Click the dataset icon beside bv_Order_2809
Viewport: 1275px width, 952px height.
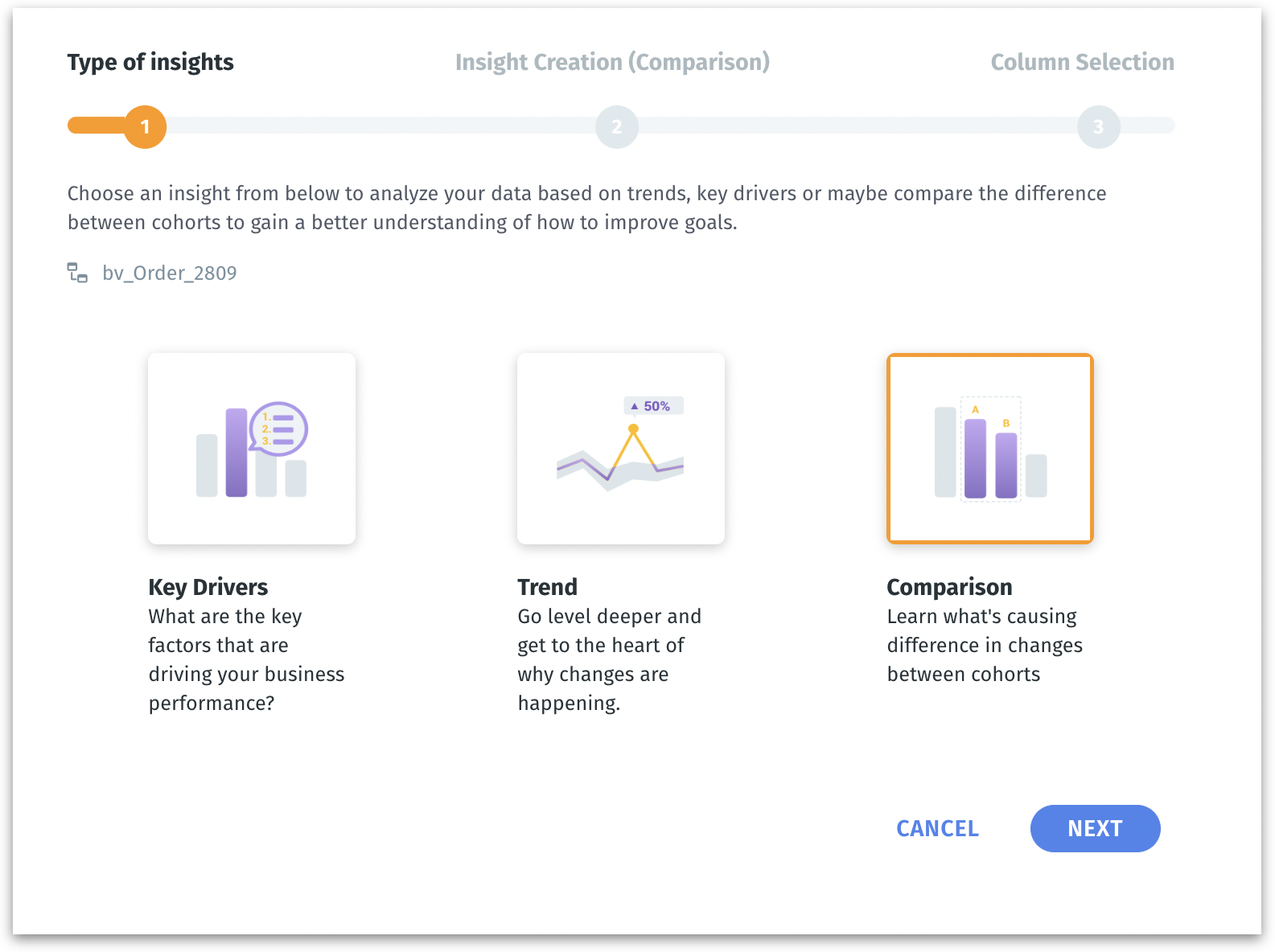(77, 273)
